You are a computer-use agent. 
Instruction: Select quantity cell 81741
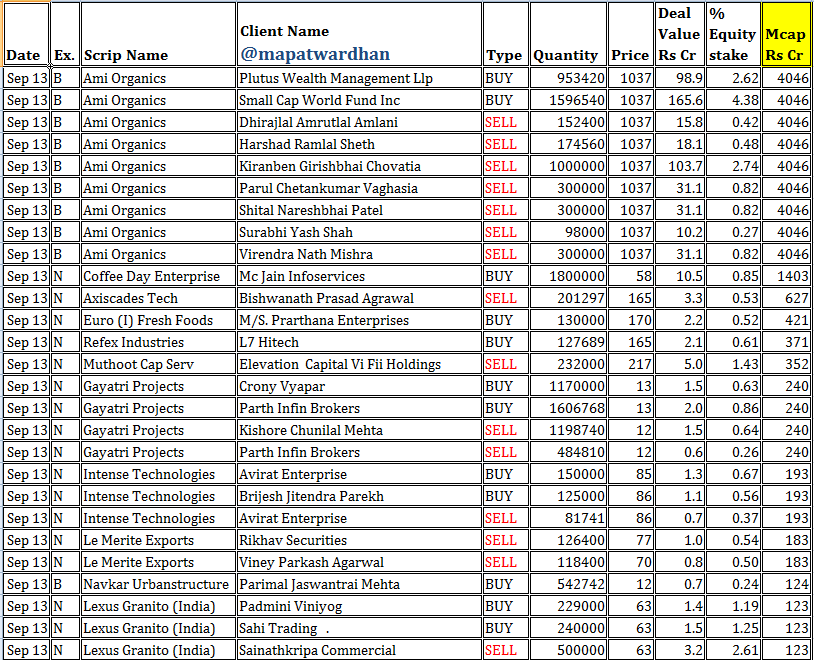click(x=568, y=518)
